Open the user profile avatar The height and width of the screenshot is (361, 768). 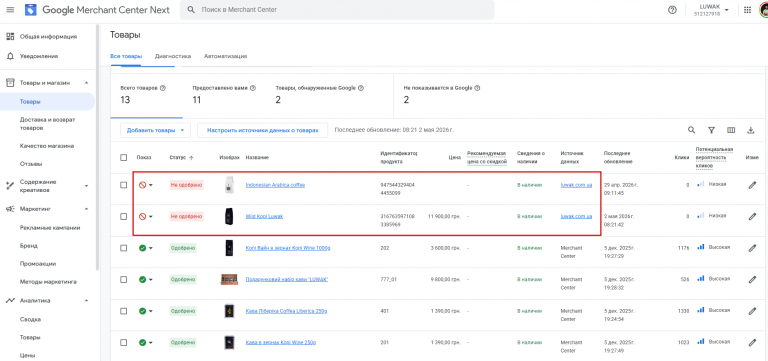click(x=764, y=10)
